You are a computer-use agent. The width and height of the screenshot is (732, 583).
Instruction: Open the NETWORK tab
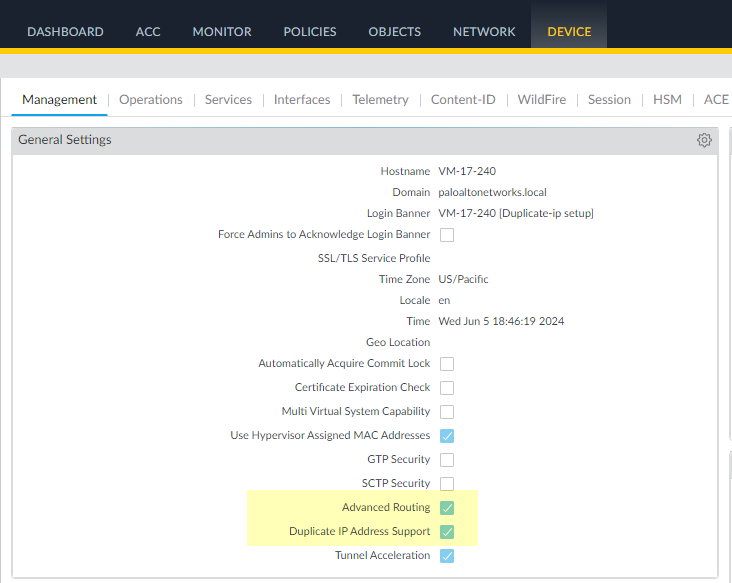[x=484, y=31]
